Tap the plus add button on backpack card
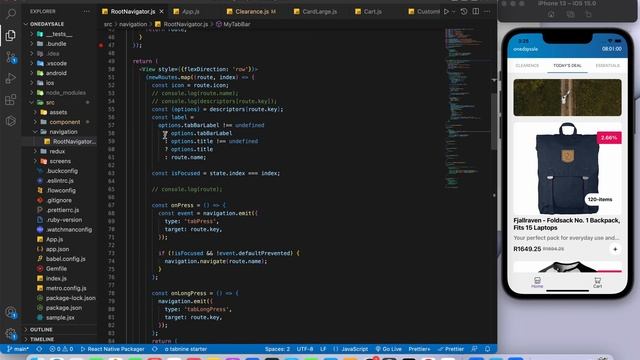 pyautogui.click(x=615, y=249)
